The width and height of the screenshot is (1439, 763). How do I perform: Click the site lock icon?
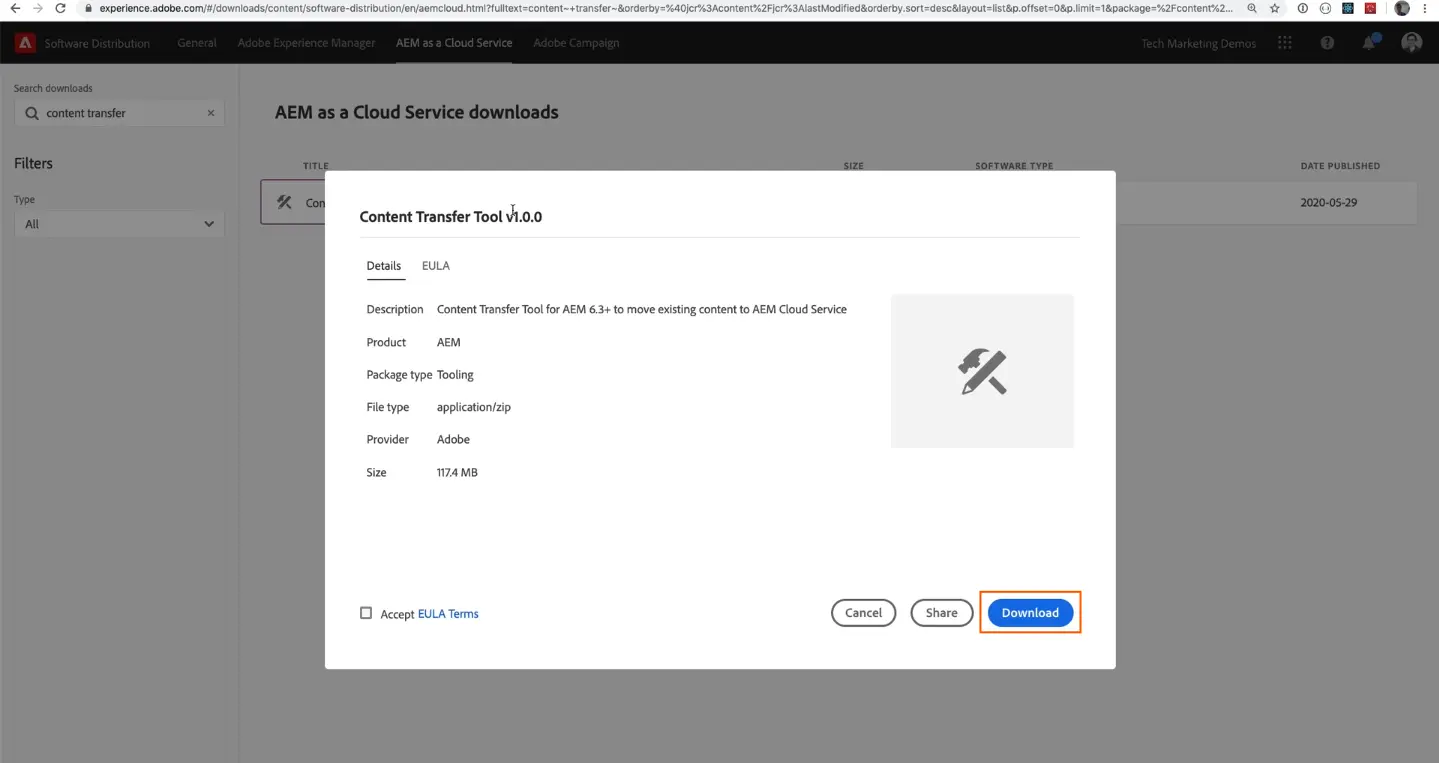(x=88, y=8)
